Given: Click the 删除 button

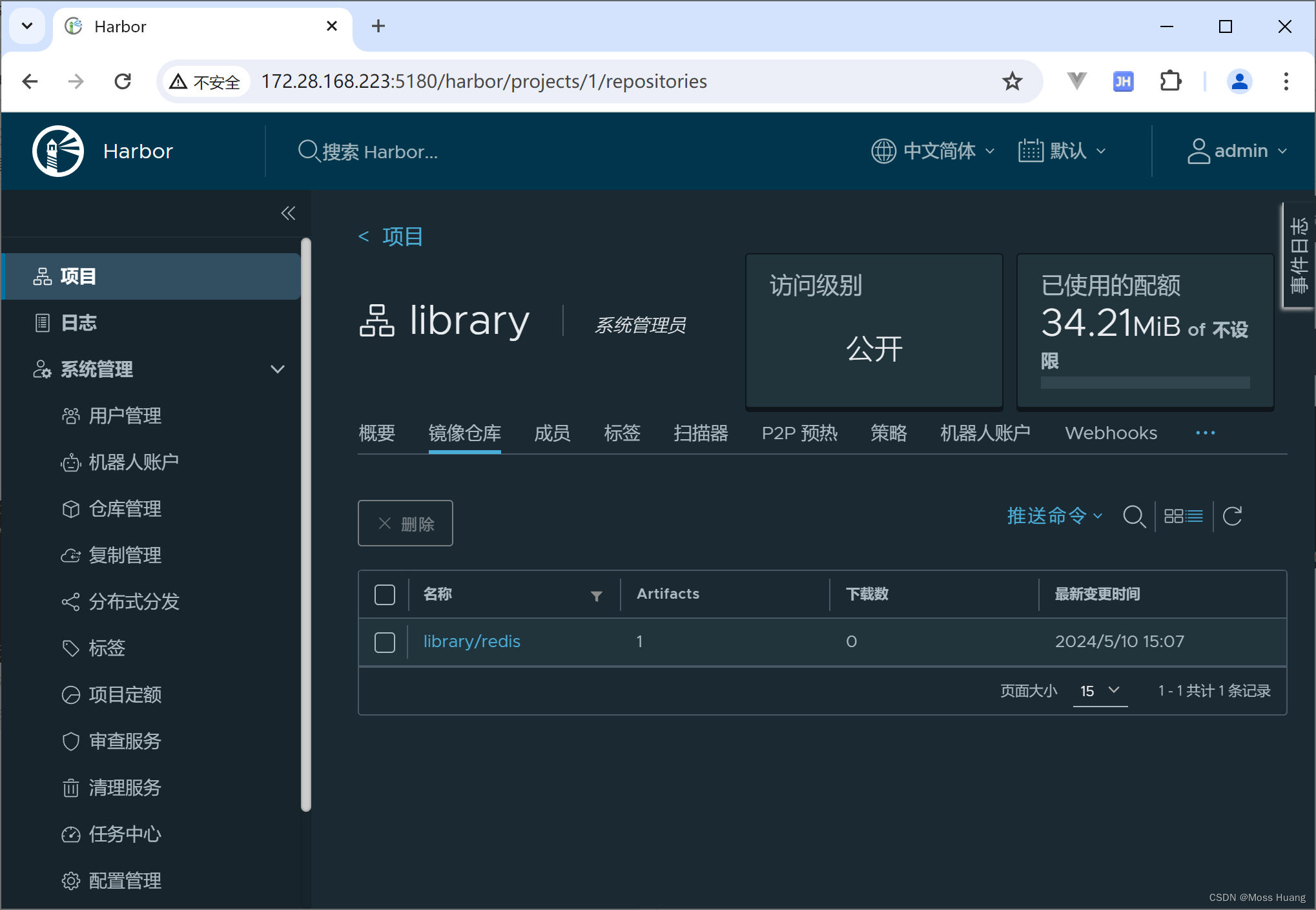Looking at the screenshot, I should (x=406, y=523).
